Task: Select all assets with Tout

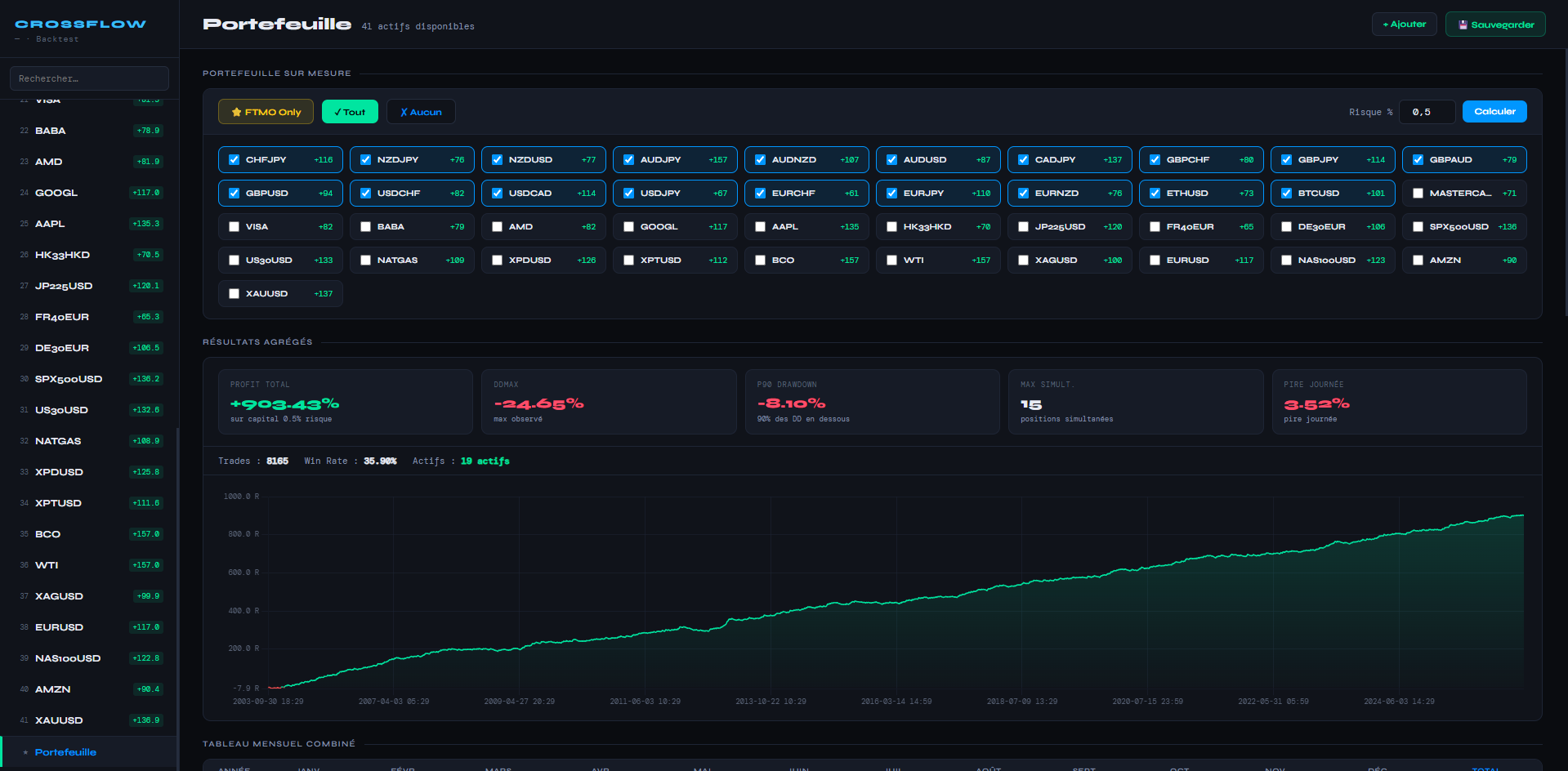Action: click(350, 112)
